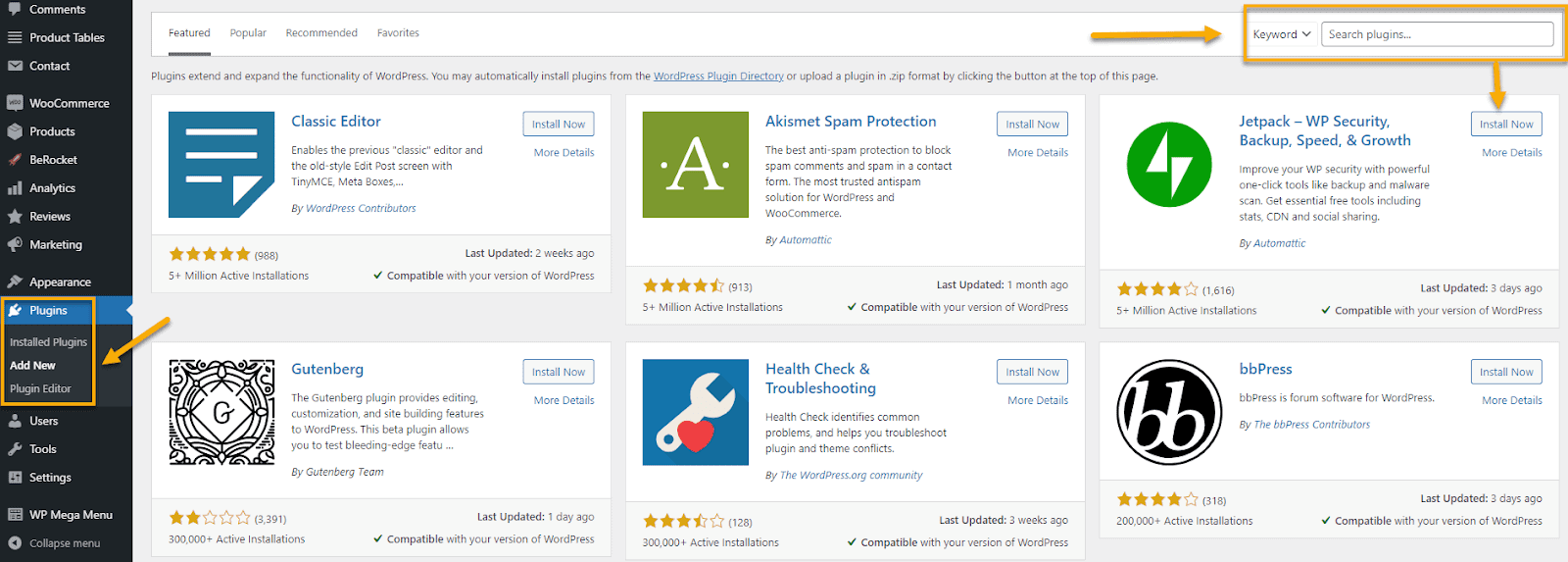Click the WP Mega Menu icon
Viewport: 1568px width, 562px height.
tap(15, 515)
